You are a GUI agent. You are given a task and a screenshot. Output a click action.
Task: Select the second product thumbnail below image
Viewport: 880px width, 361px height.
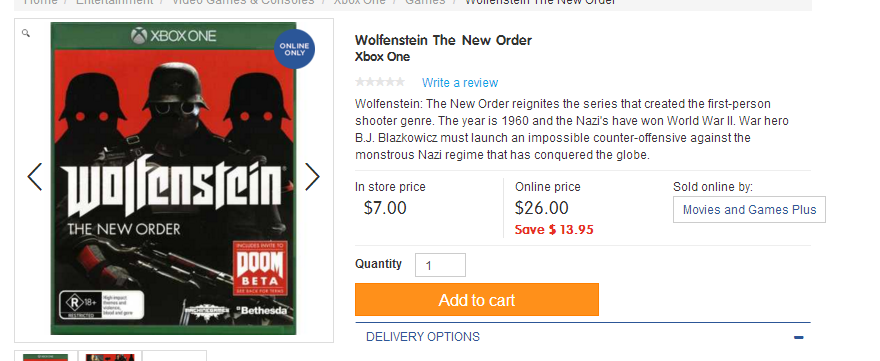coord(110,356)
